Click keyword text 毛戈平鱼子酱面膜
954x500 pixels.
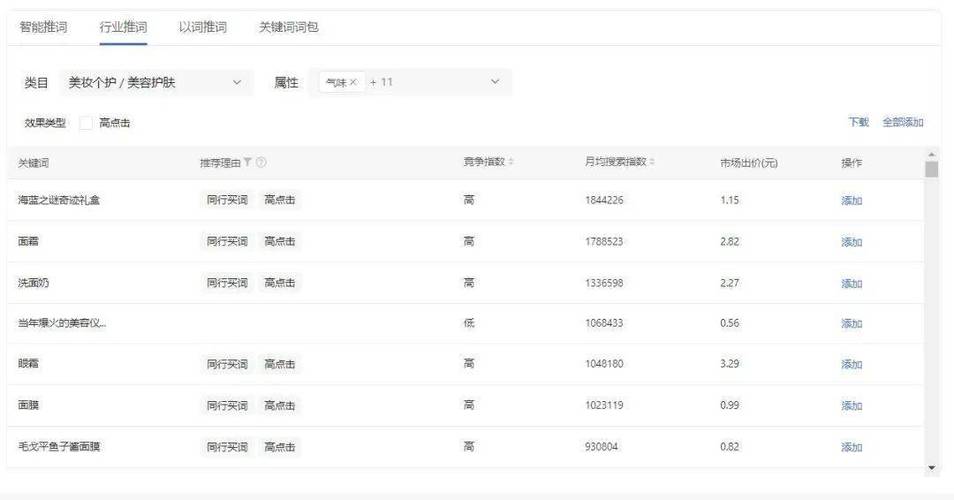58,446
